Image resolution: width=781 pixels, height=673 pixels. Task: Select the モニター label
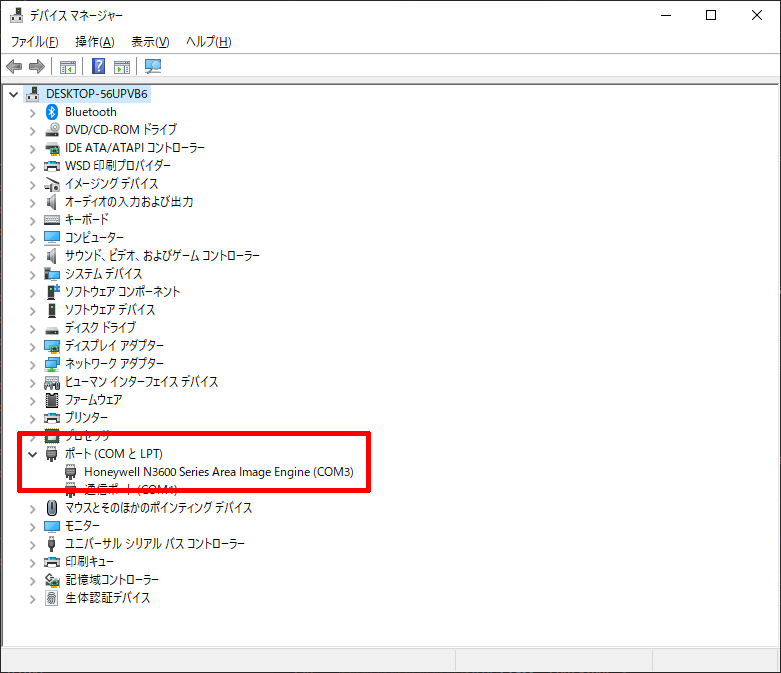coord(82,526)
